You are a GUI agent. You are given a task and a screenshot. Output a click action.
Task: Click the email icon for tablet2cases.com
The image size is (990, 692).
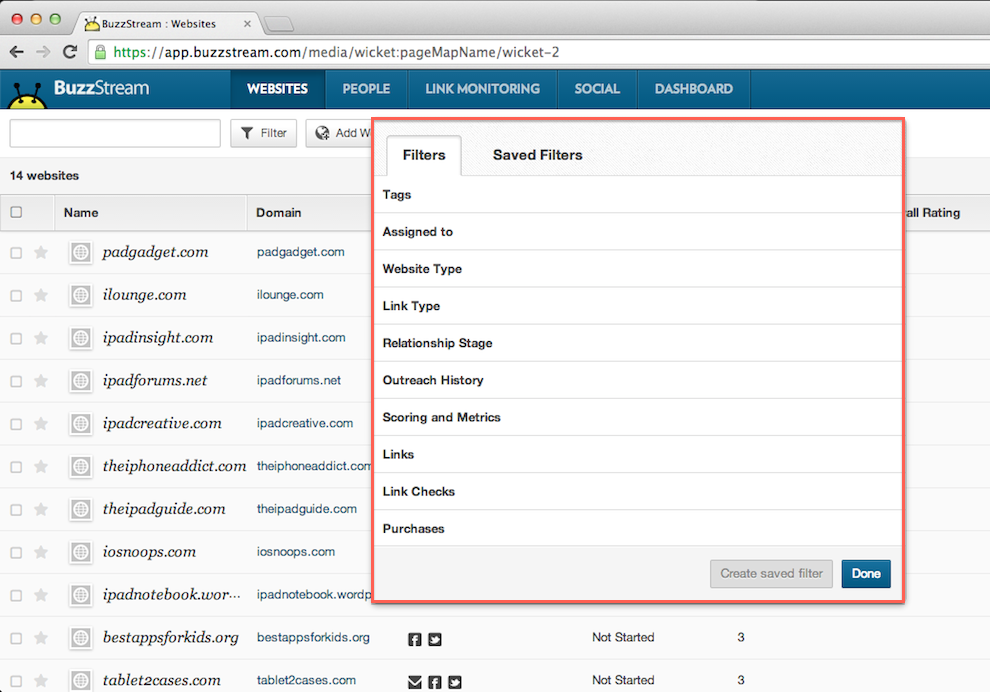coord(414,681)
